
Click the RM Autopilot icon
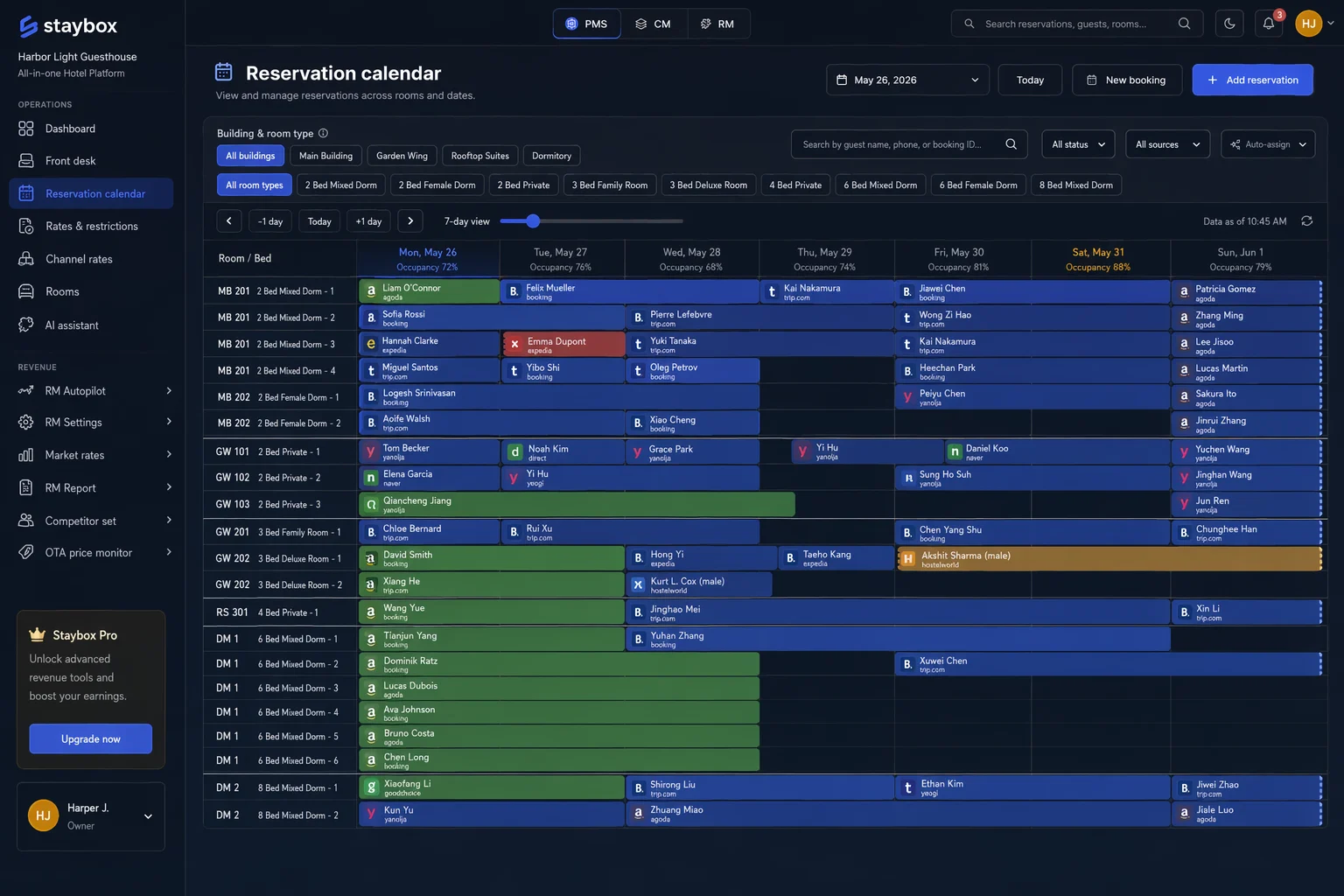click(x=26, y=390)
